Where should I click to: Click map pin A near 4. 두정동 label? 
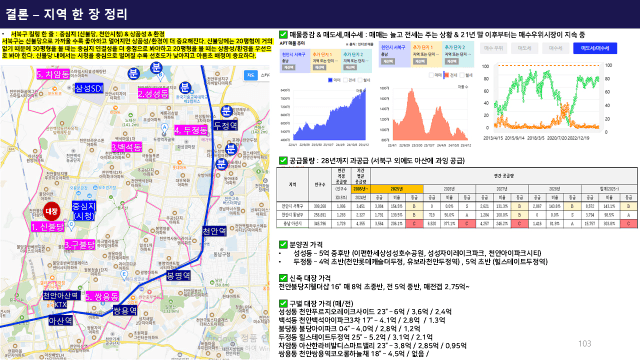click(x=164, y=128)
